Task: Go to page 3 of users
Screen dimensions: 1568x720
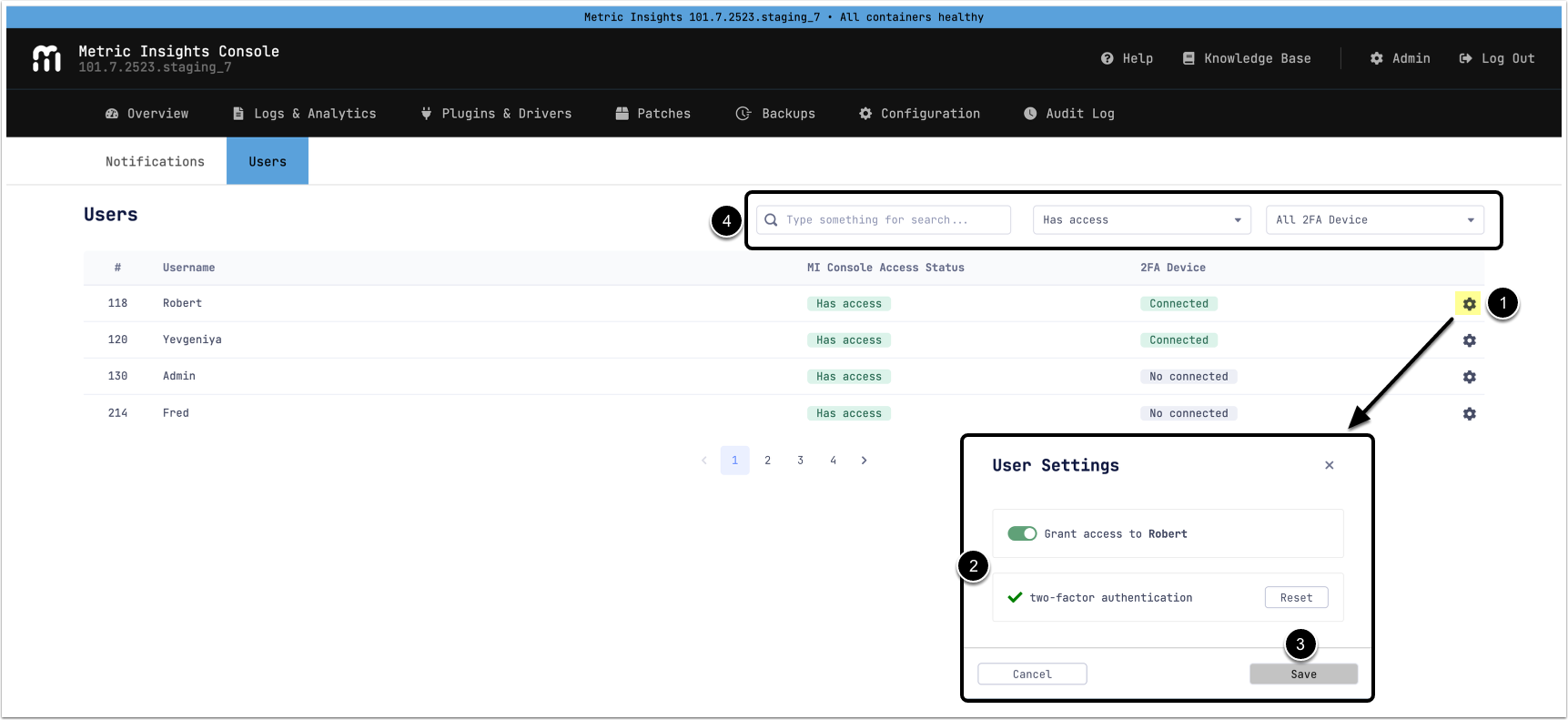Action: click(x=800, y=461)
